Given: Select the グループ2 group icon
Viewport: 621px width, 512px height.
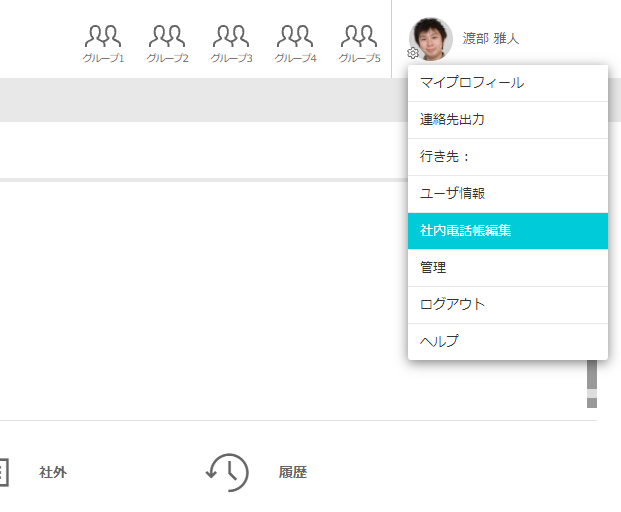Looking at the screenshot, I should [167, 42].
